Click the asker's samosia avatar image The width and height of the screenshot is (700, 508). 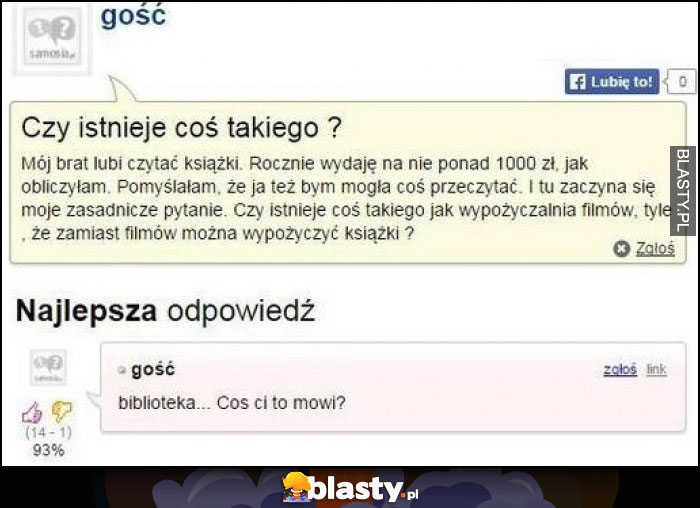click(52, 37)
